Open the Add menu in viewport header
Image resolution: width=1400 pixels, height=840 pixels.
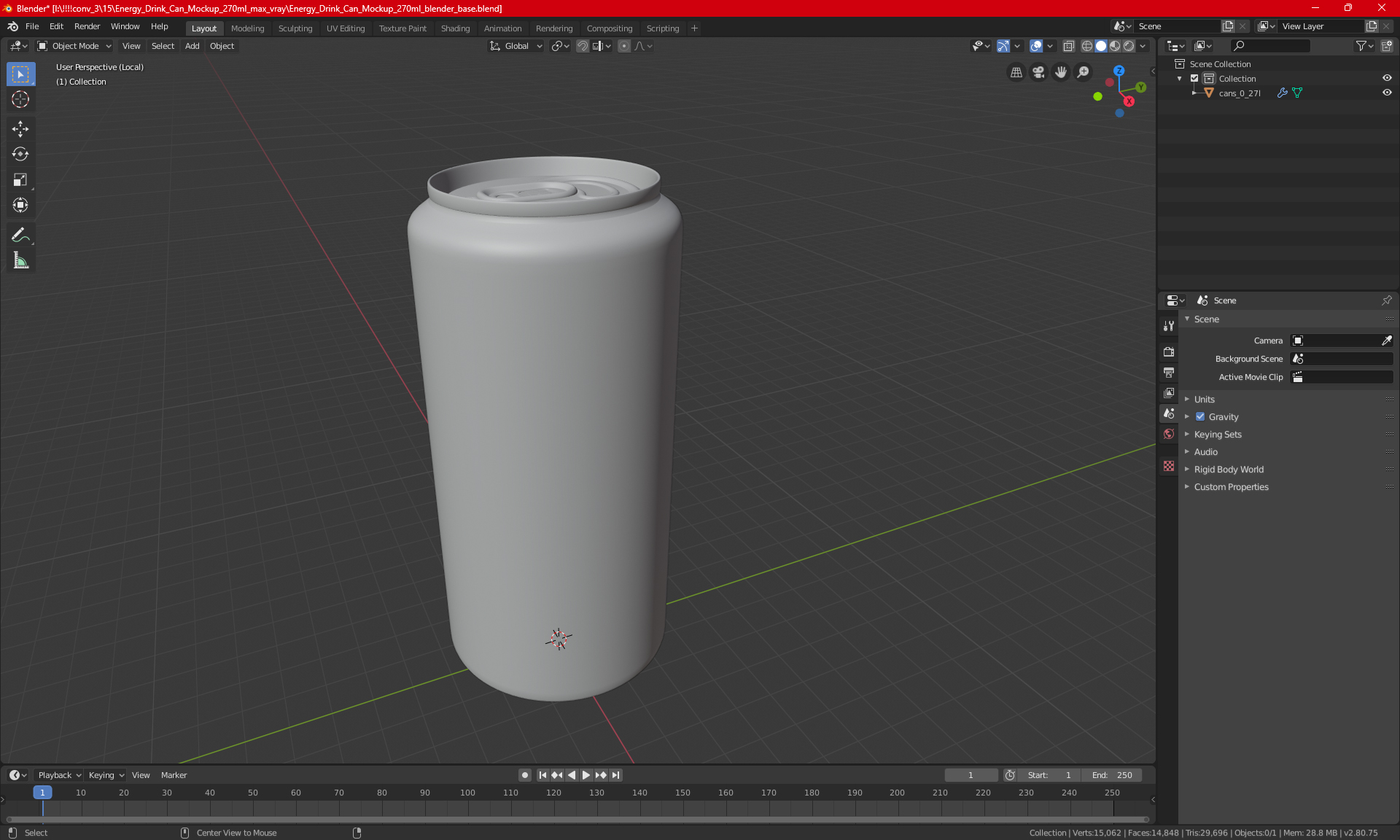pos(192,46)
